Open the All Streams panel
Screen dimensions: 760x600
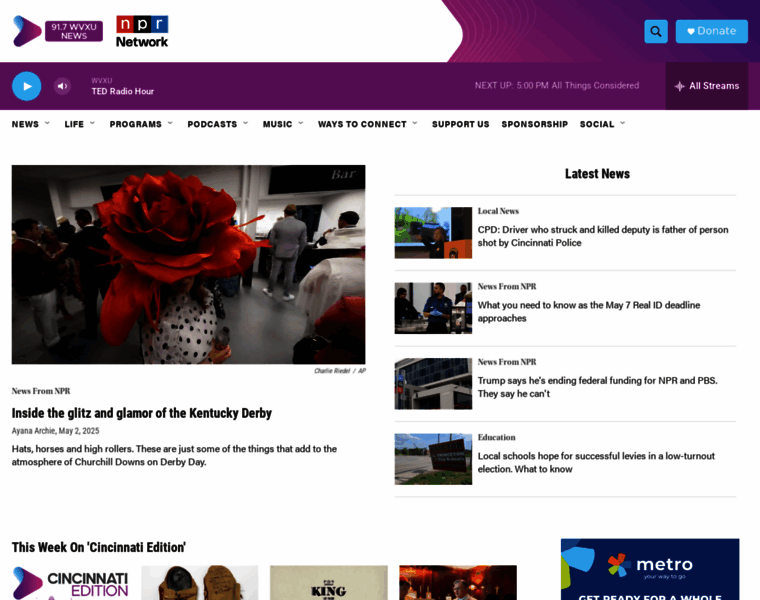(x=707, y=86)
